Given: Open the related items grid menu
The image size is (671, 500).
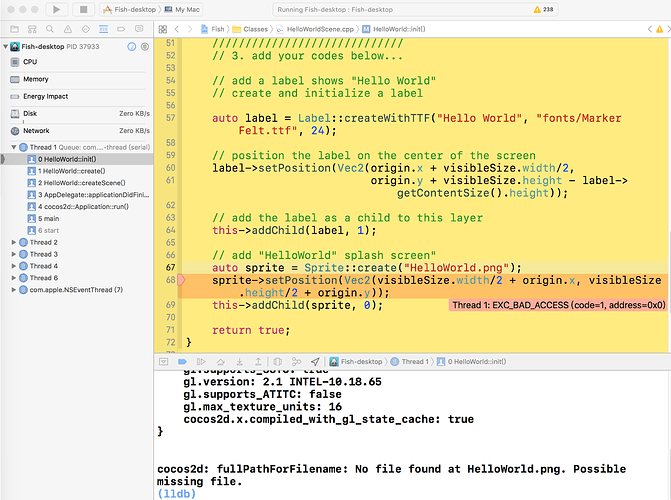Looking at the screenshot, I should (x=163, y=29).
